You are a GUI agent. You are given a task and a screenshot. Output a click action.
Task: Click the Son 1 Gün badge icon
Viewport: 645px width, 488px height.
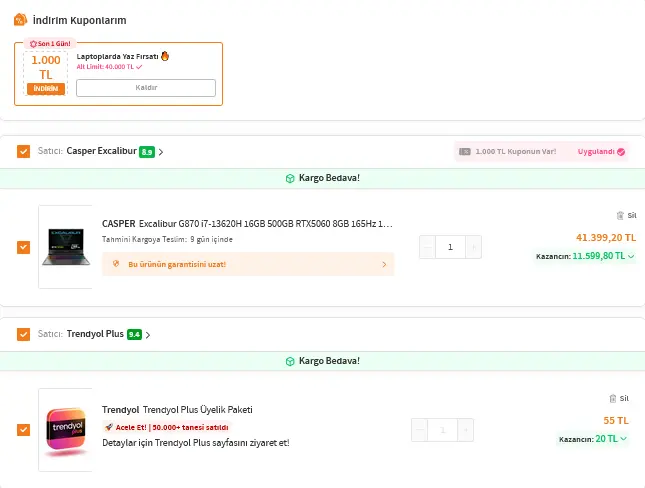point(33,44)
